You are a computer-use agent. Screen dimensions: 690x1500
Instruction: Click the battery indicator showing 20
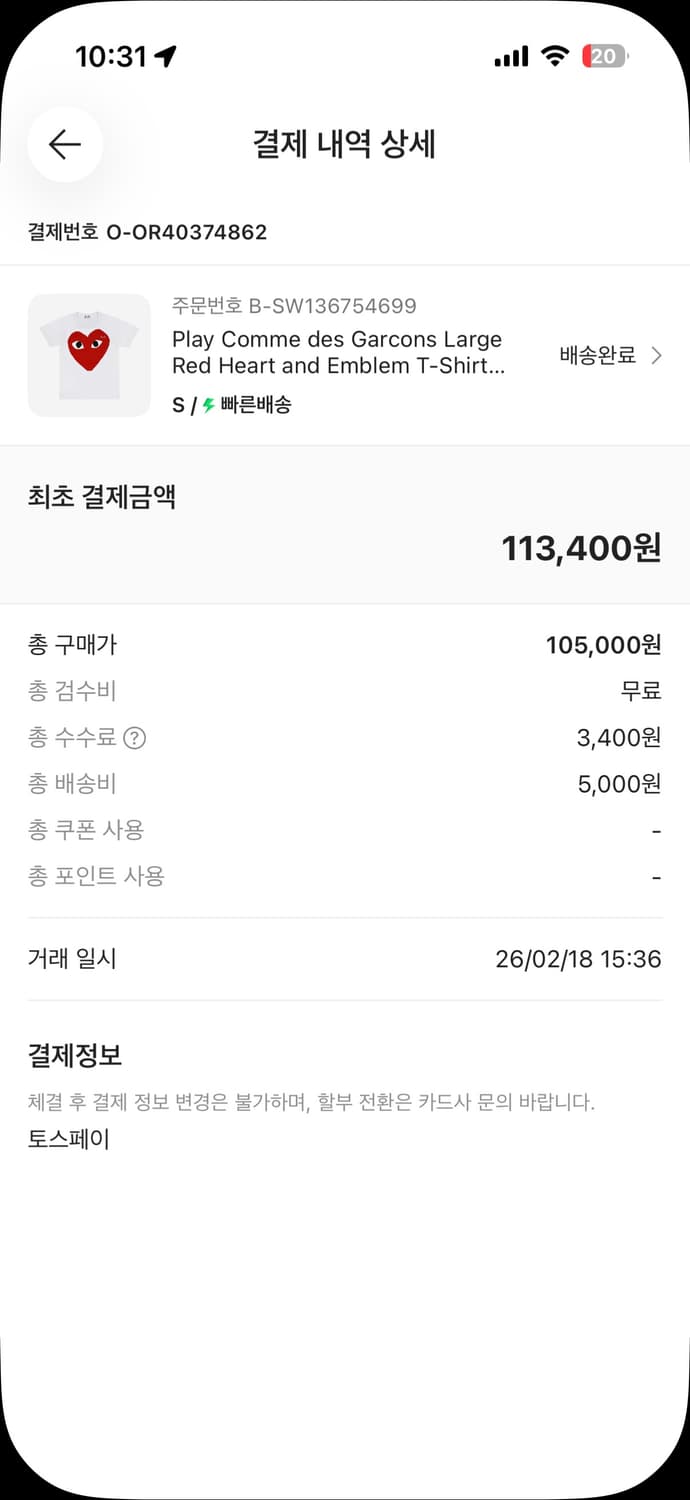603,56
